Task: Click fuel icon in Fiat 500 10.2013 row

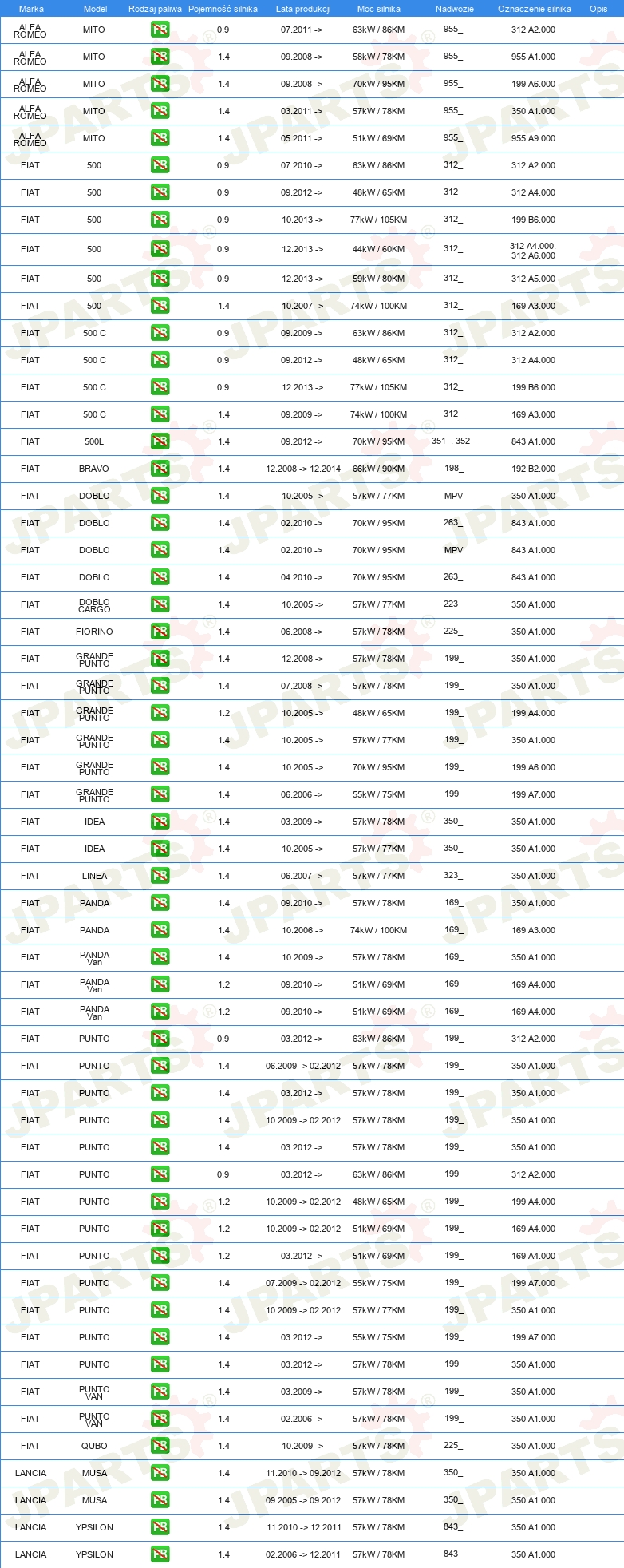Action: coord(160,220)
